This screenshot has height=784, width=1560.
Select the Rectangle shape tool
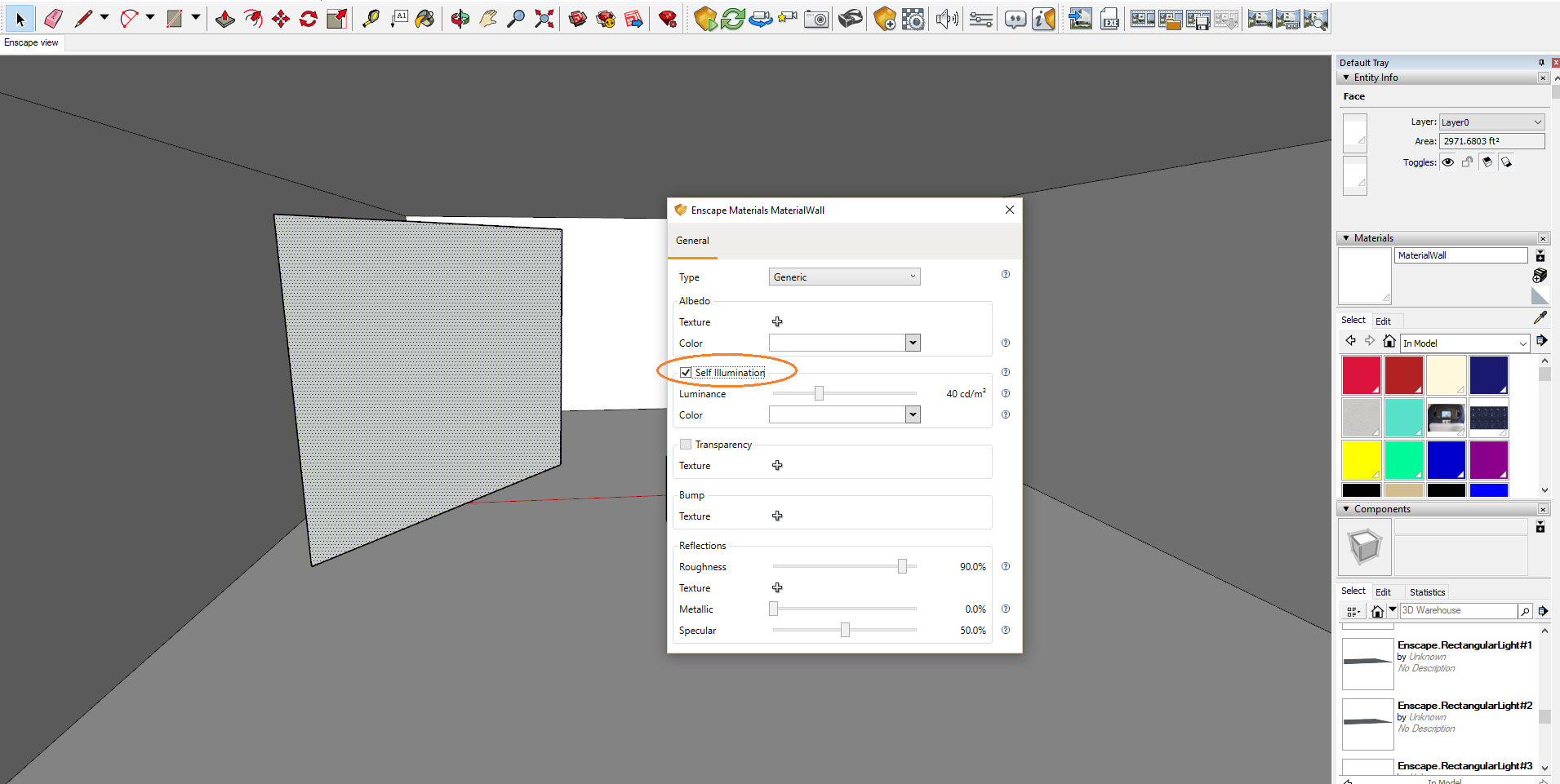pyautogui.click(x=175, y=19)
